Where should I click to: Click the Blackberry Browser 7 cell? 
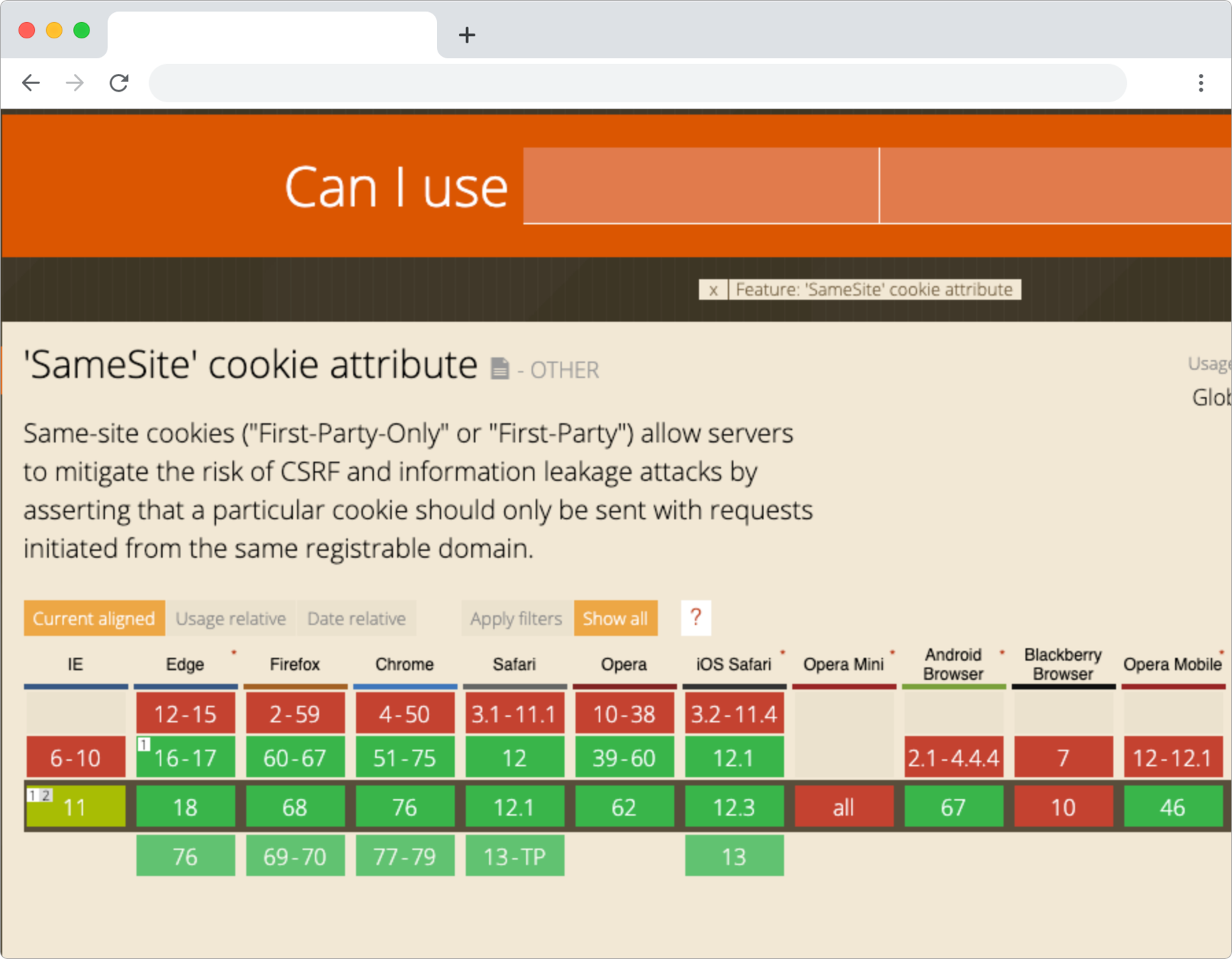tap(1064, 757)
